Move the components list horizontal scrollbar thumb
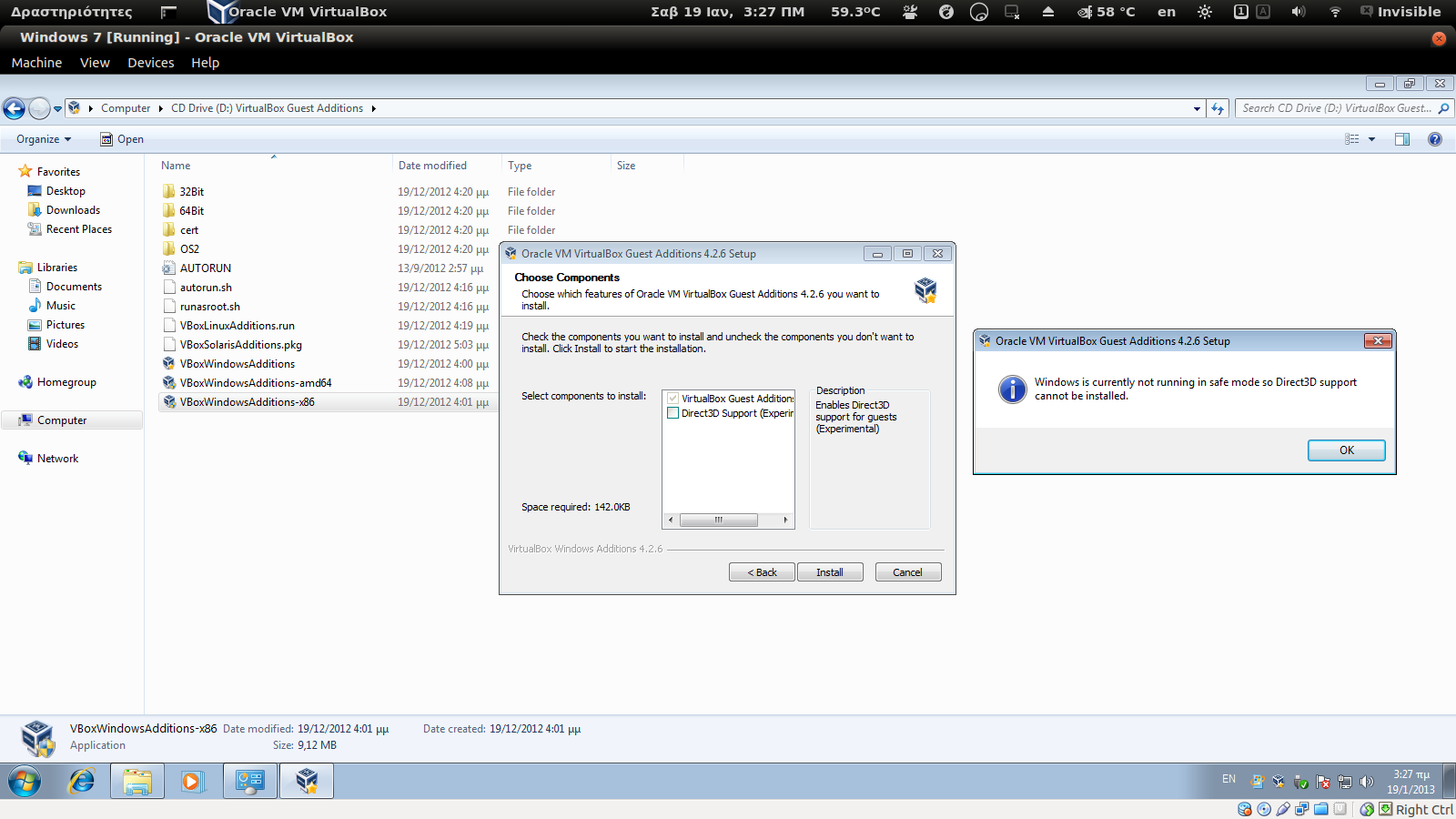This screenshot has width=1456, height=819. point(718,521)
